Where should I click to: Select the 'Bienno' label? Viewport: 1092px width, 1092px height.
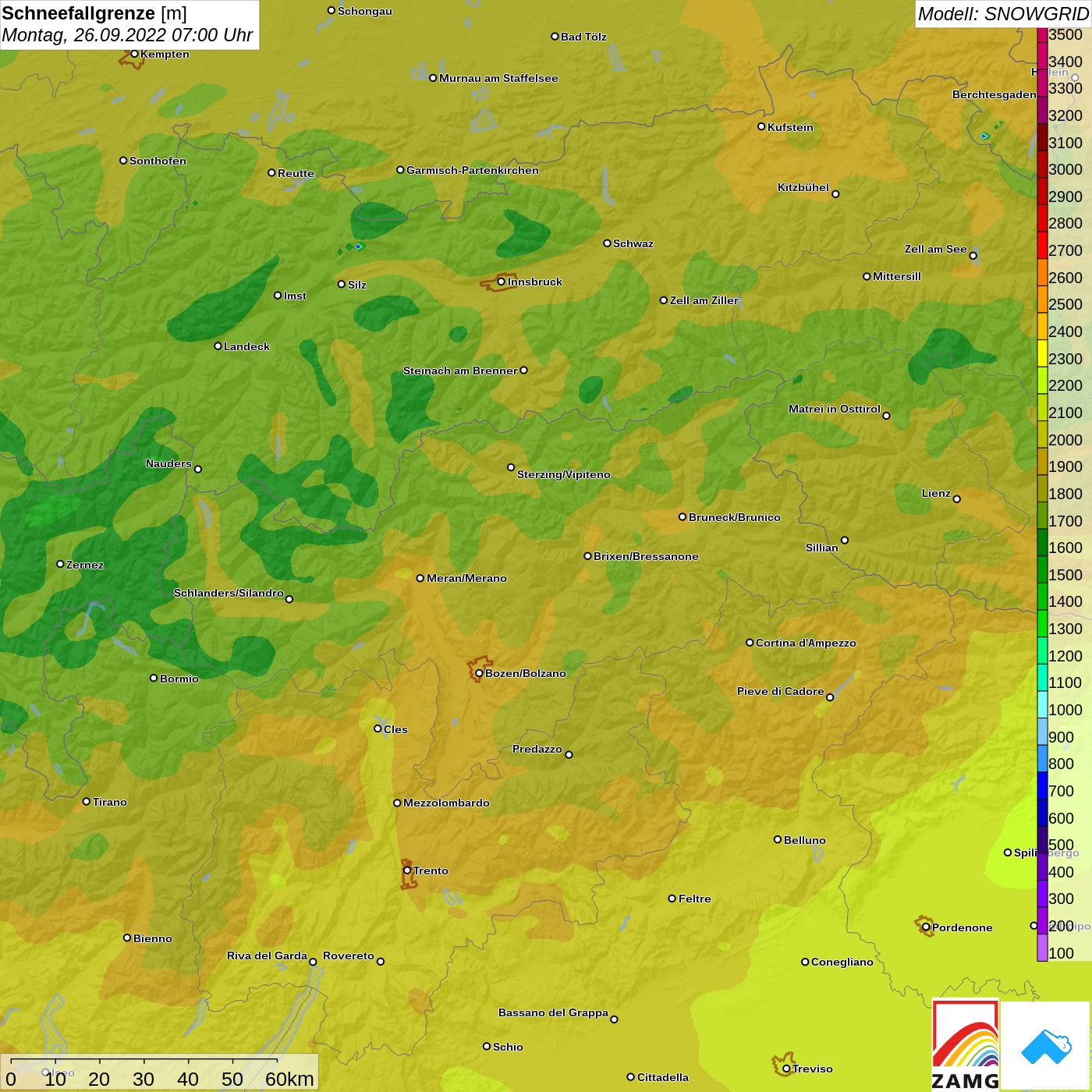click(153, 938)
